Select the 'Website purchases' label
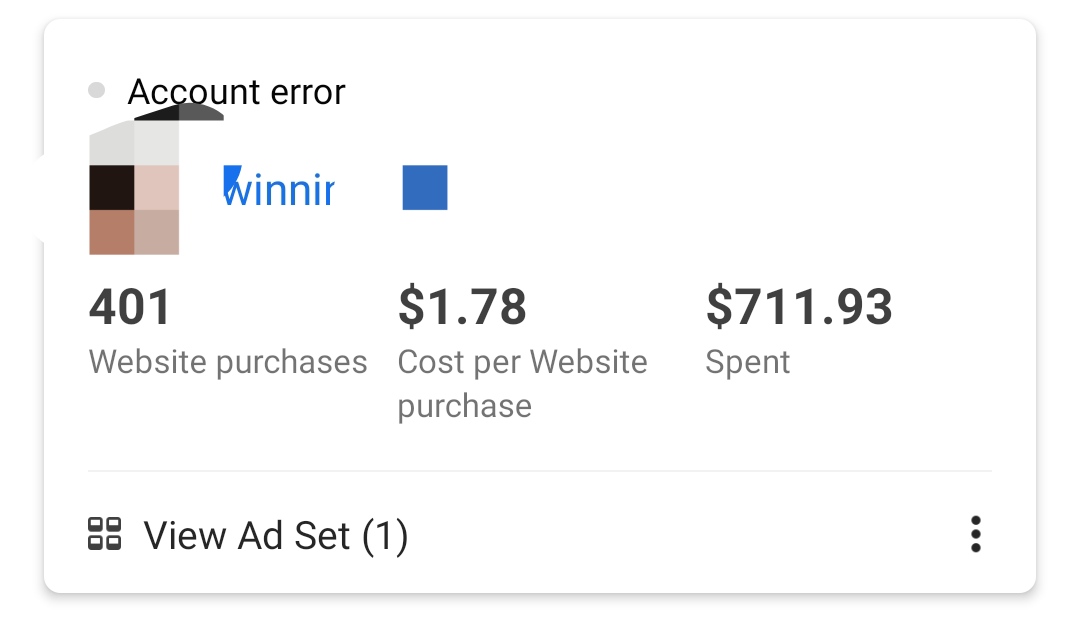The image size is (1080, 617). pos(228,361)
